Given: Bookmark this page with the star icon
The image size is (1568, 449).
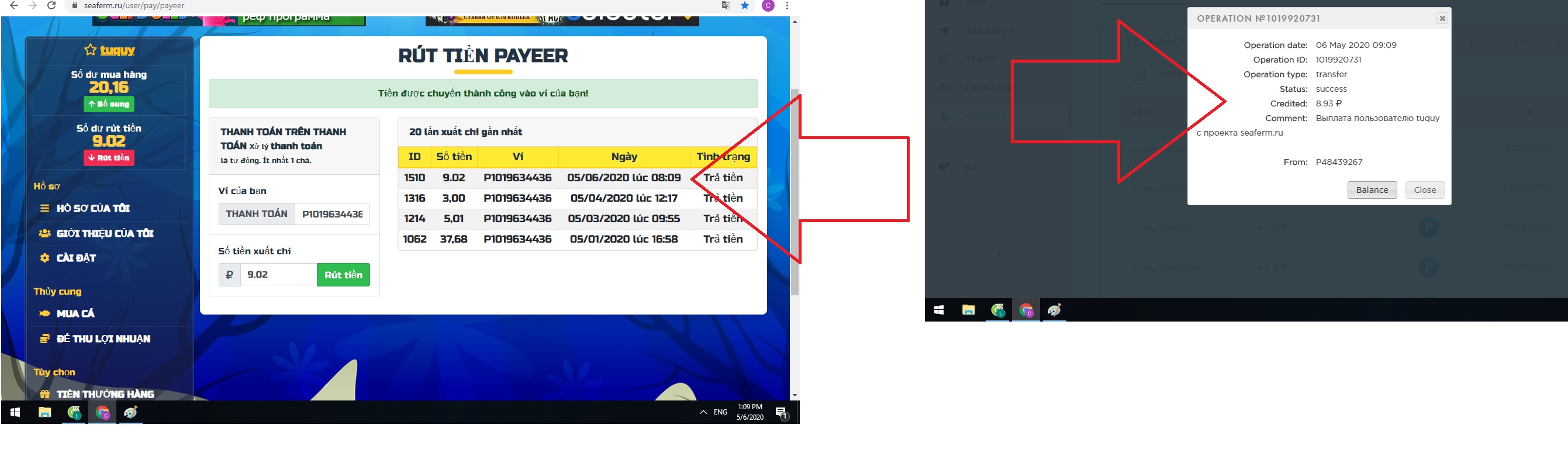Looking at the screenshot, I should coord(745,5).
